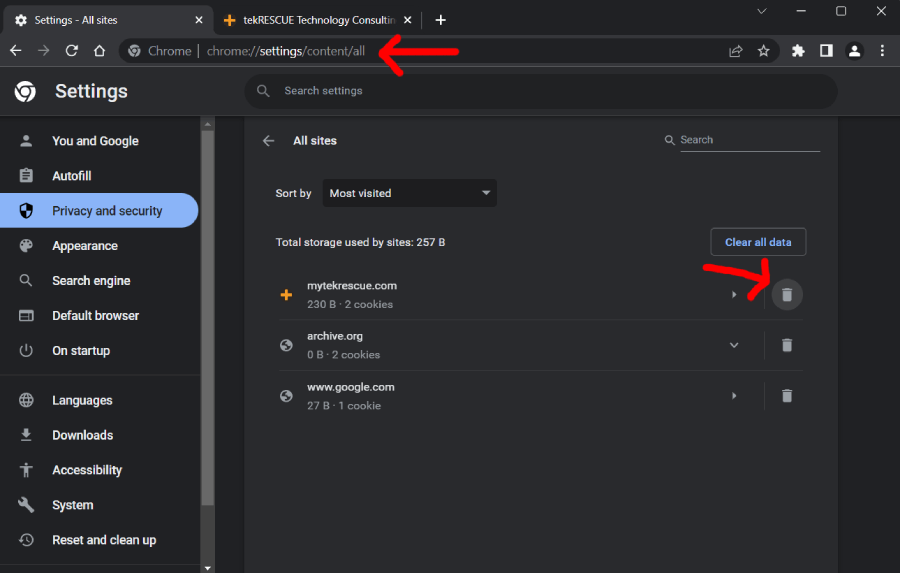Click the www.google.com globe favicon
Image resolution: width=900 pixels, height=573 pixels.
click(286, 396)
